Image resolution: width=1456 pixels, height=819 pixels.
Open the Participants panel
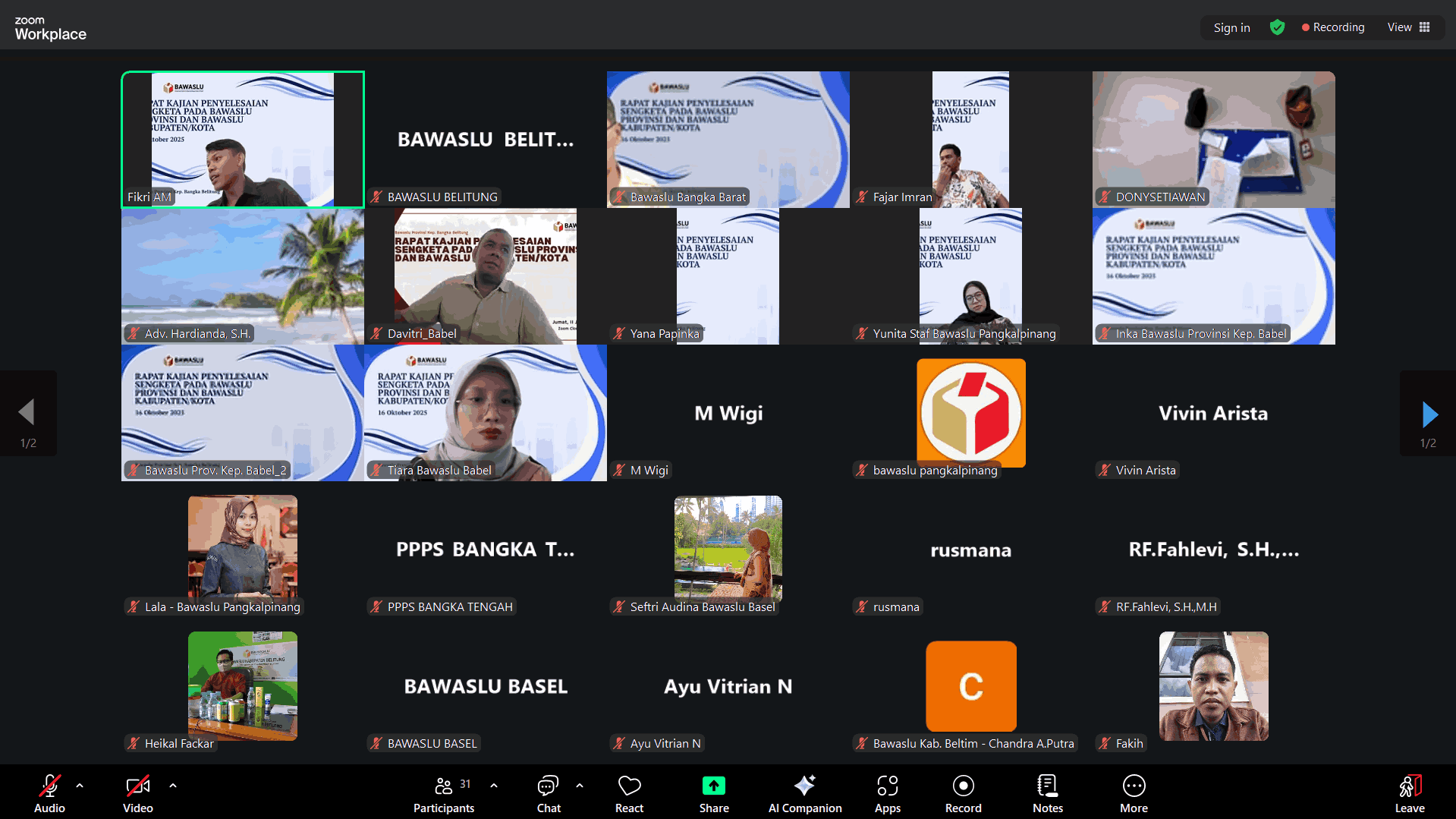(445, 793)
